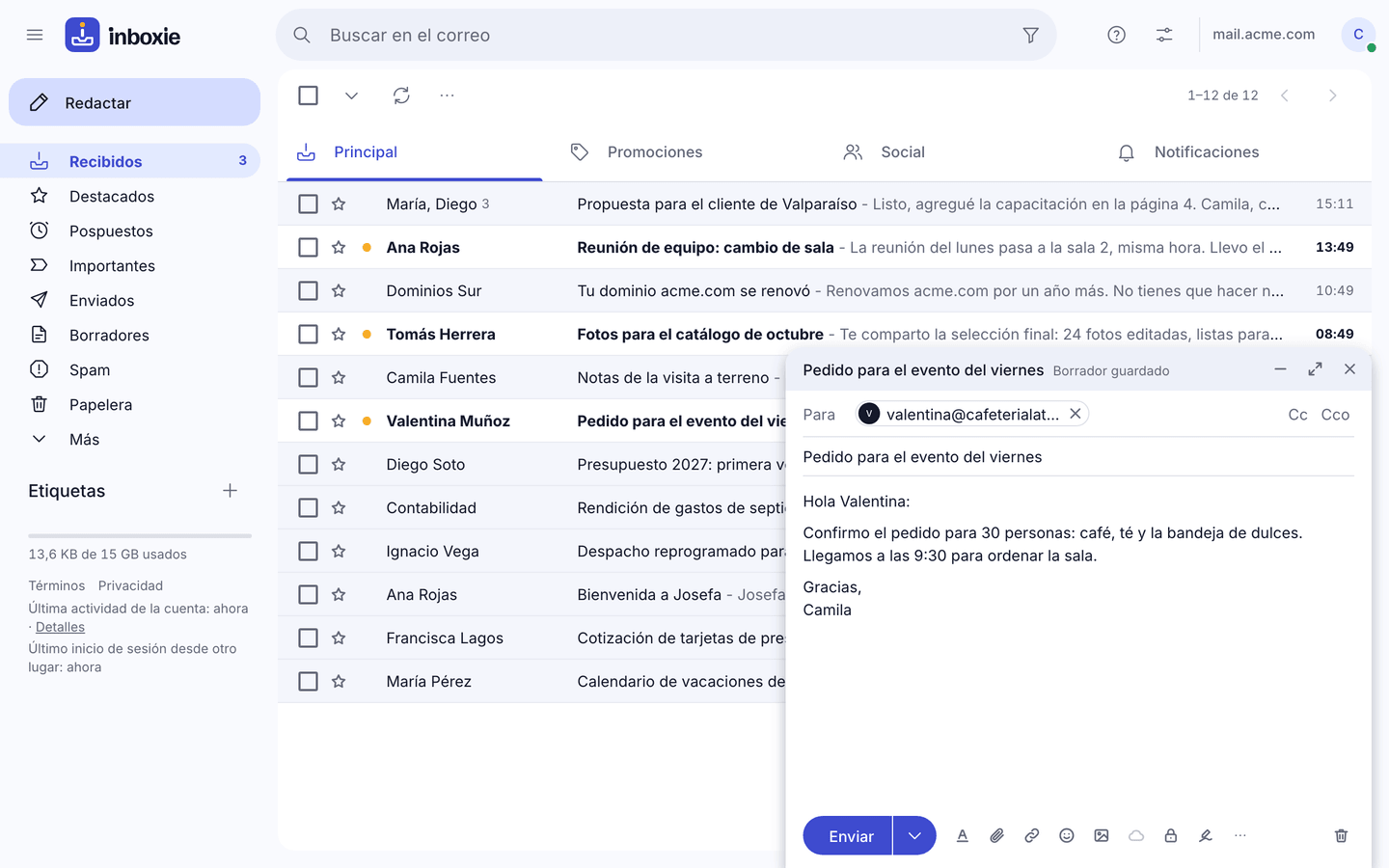The image size is (1389, 868).
Task: Open the account avatar menu
Action: point(1358,35)
